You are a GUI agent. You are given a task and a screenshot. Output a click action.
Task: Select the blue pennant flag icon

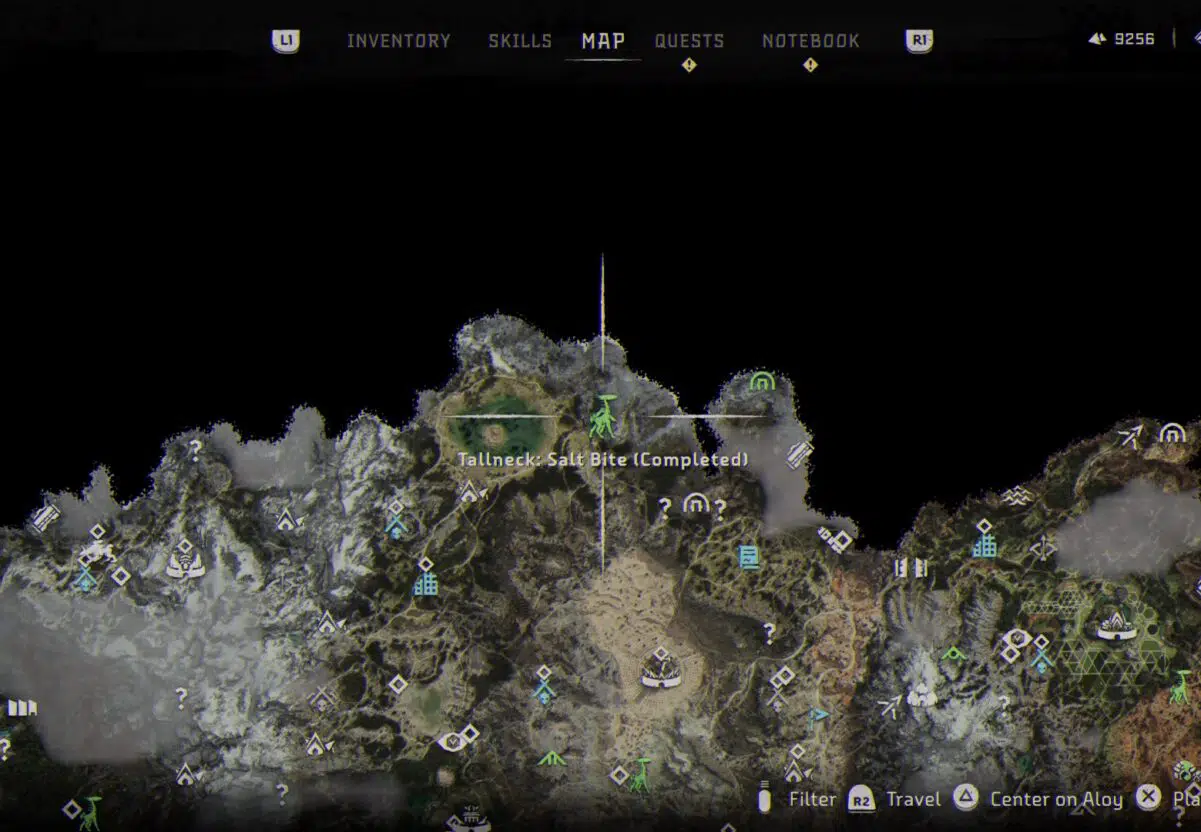tap(819, 714)
